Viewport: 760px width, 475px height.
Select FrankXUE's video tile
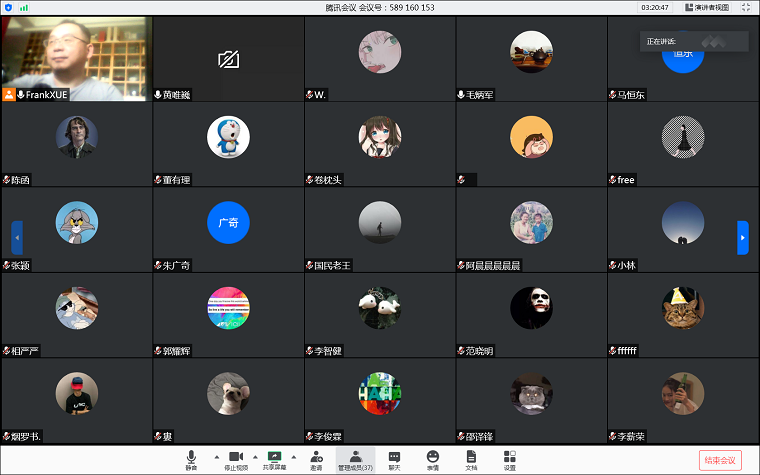[x=76, y=58]
